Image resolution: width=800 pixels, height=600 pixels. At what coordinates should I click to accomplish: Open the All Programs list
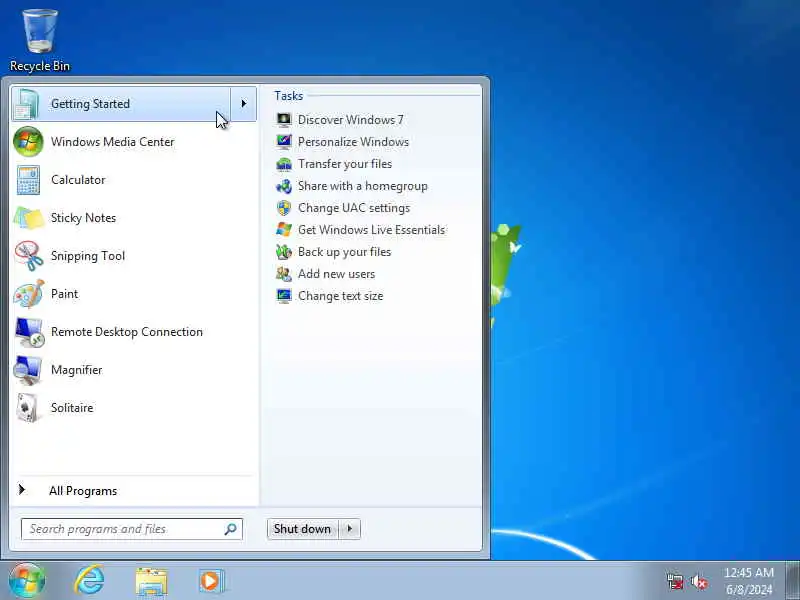[x=83, y=491]
